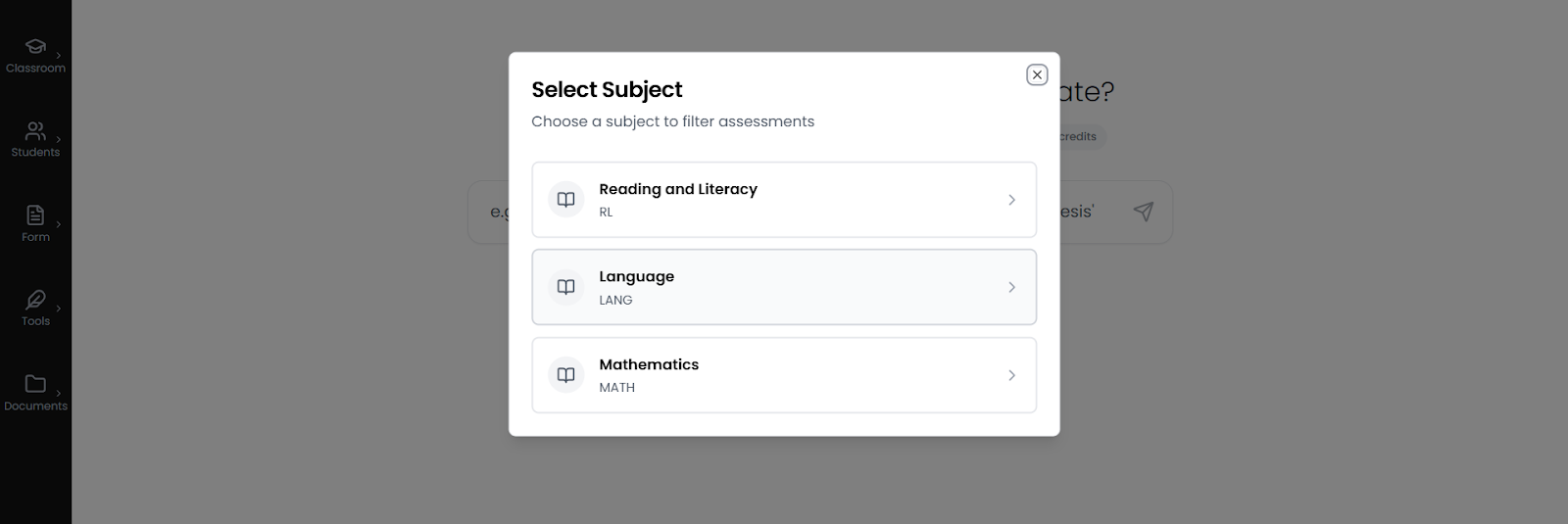Click book icon beside Reading and Literacy
The height and width of the screenshot is (524, 1568).
(565, 200)
